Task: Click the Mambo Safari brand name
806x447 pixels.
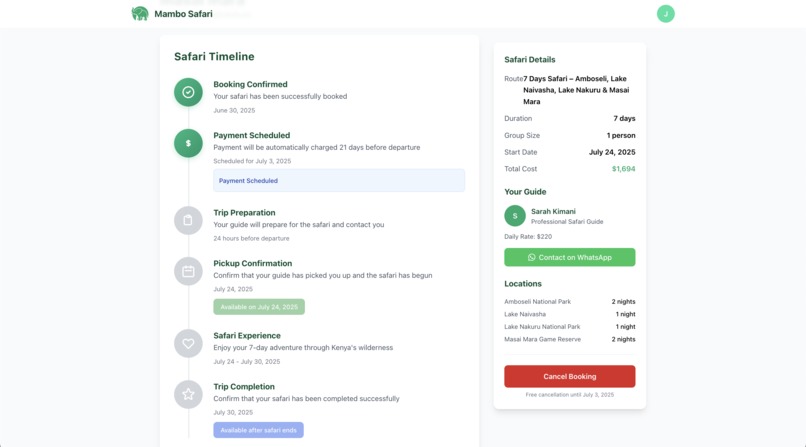Action: coord(183,14)
